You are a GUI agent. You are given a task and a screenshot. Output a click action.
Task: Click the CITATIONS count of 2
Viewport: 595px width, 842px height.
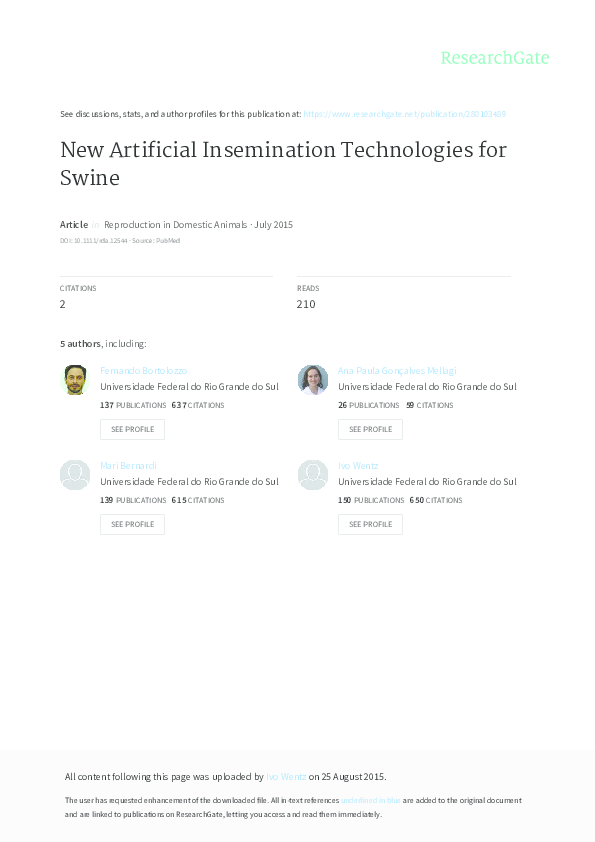point(63,303)
